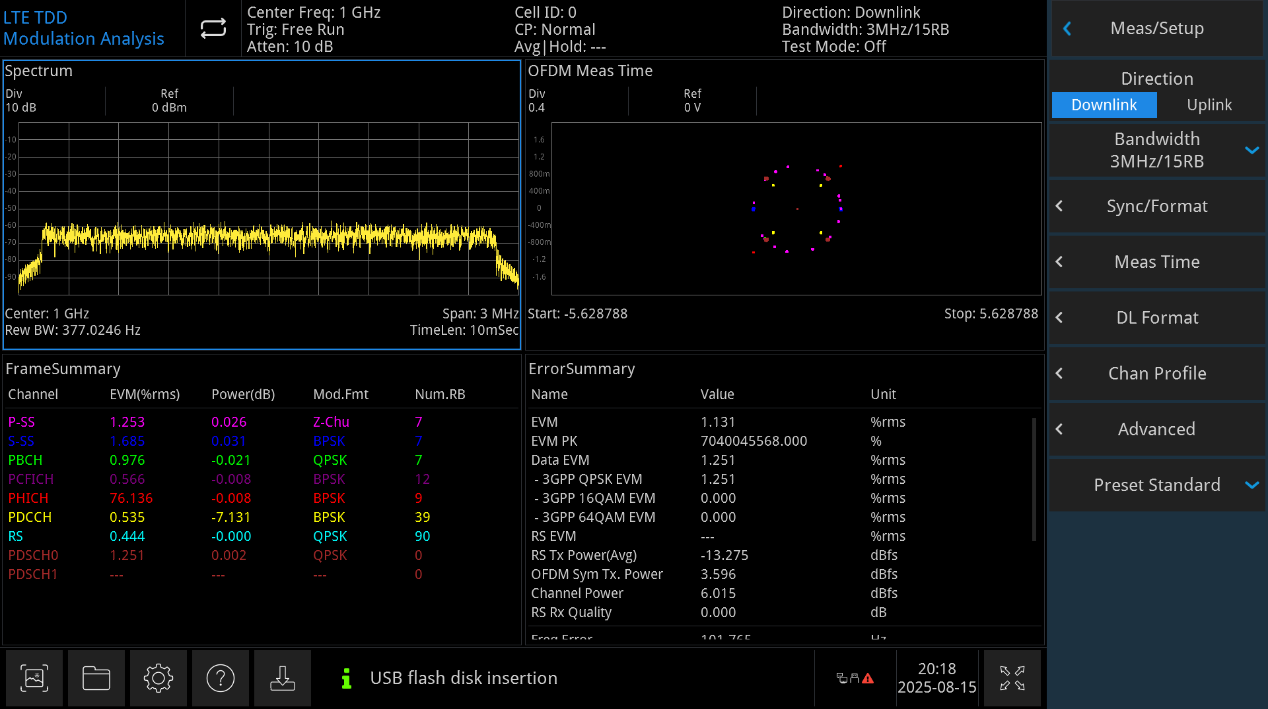The width and height of the screenshot is (1268, 709).
Task: Go back via Meas/Setup header
Action: 1157,28
